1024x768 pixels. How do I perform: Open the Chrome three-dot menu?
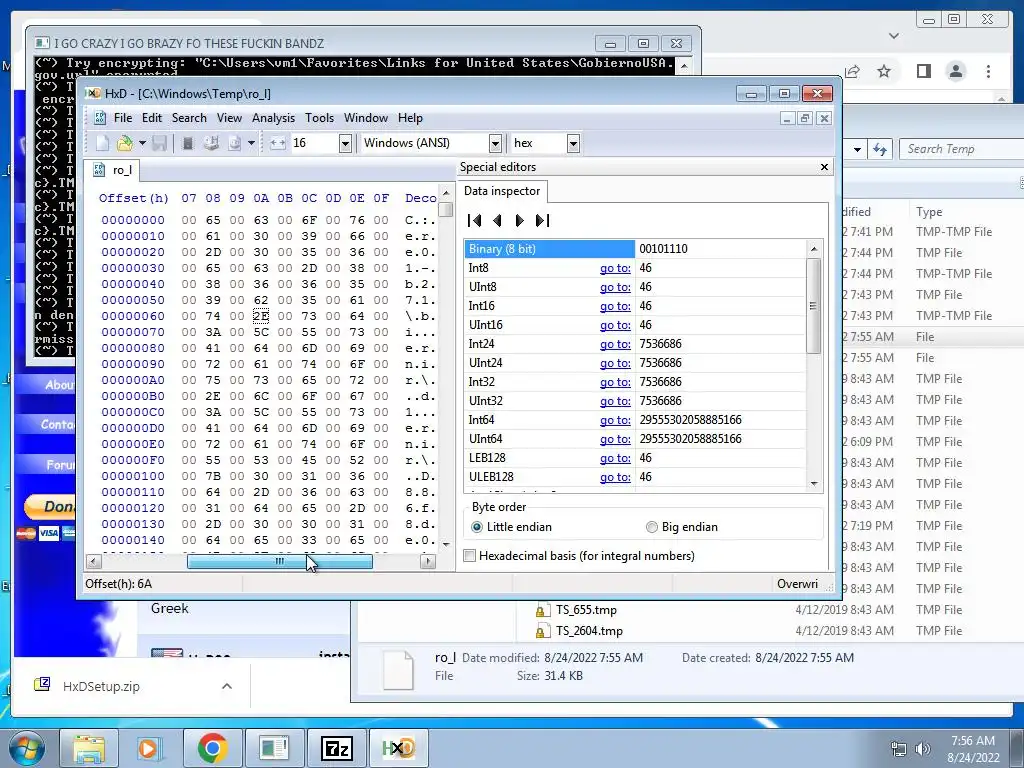point(988,71)
